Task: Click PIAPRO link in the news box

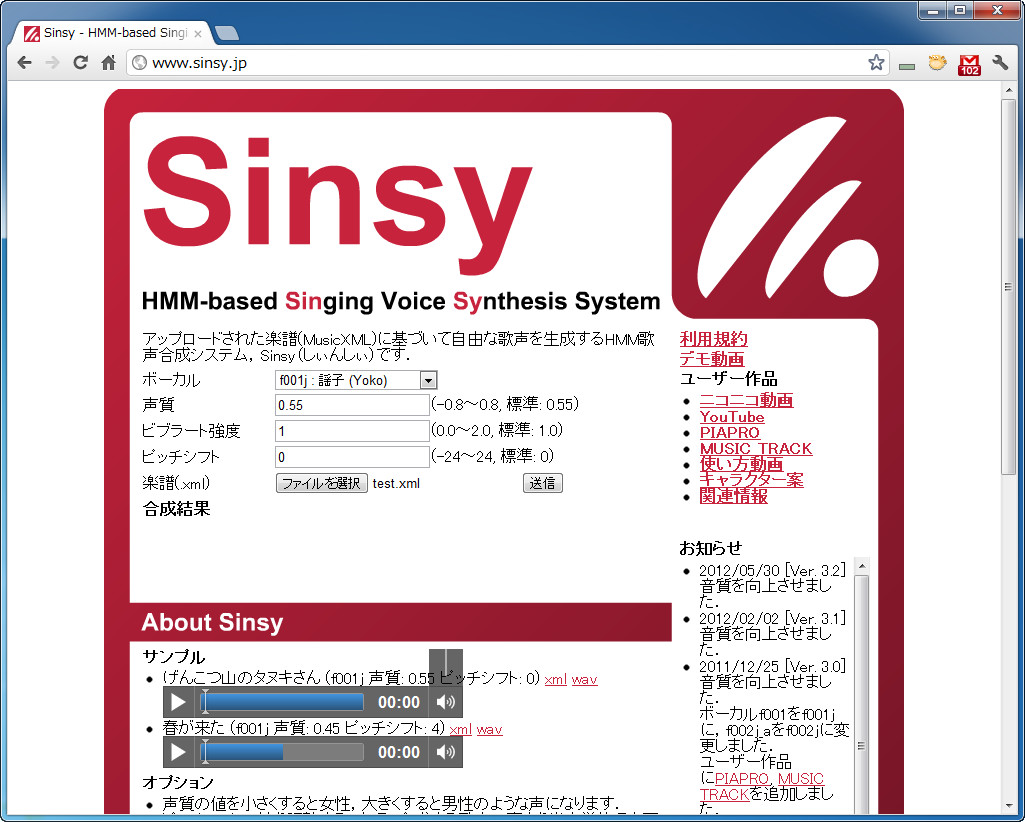Action: pyautogui.click(x=742, y=778)
